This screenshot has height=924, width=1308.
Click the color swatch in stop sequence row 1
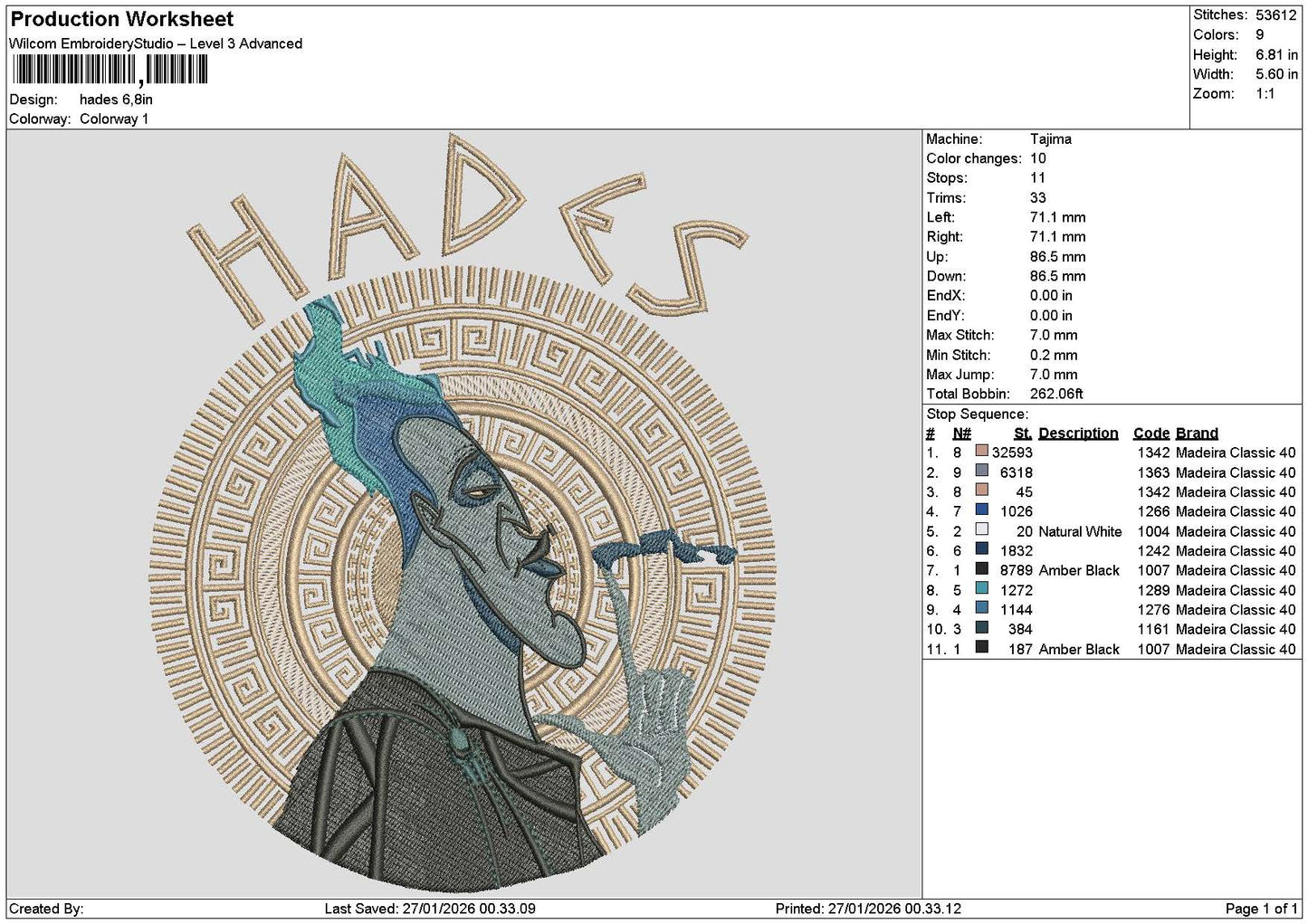(981, 451)
